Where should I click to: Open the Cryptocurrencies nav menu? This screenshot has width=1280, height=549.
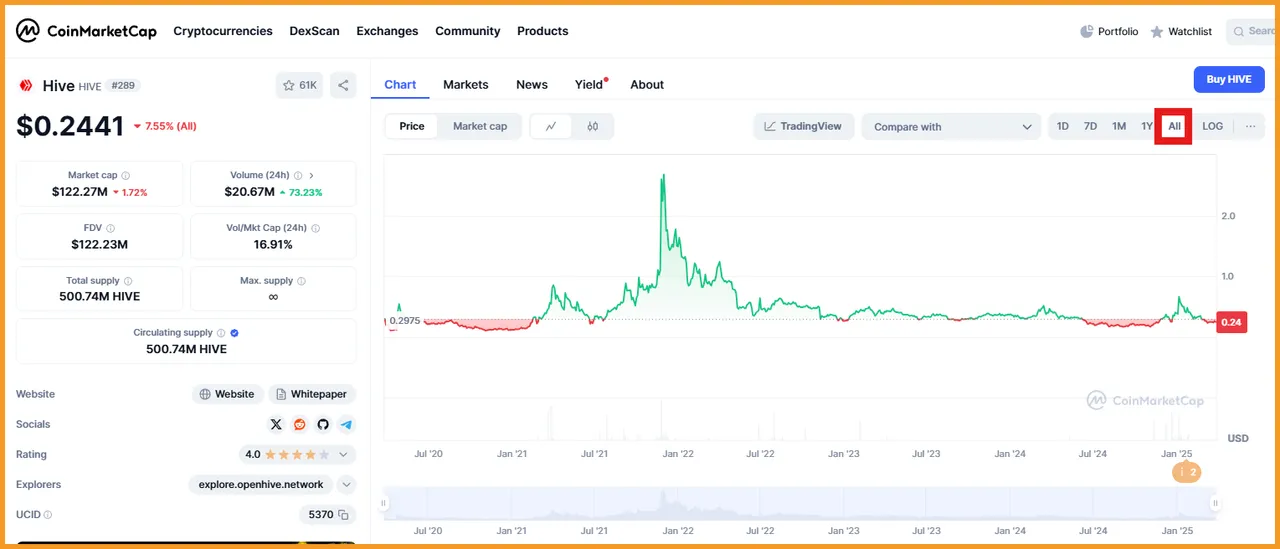(x=223, y=31)
